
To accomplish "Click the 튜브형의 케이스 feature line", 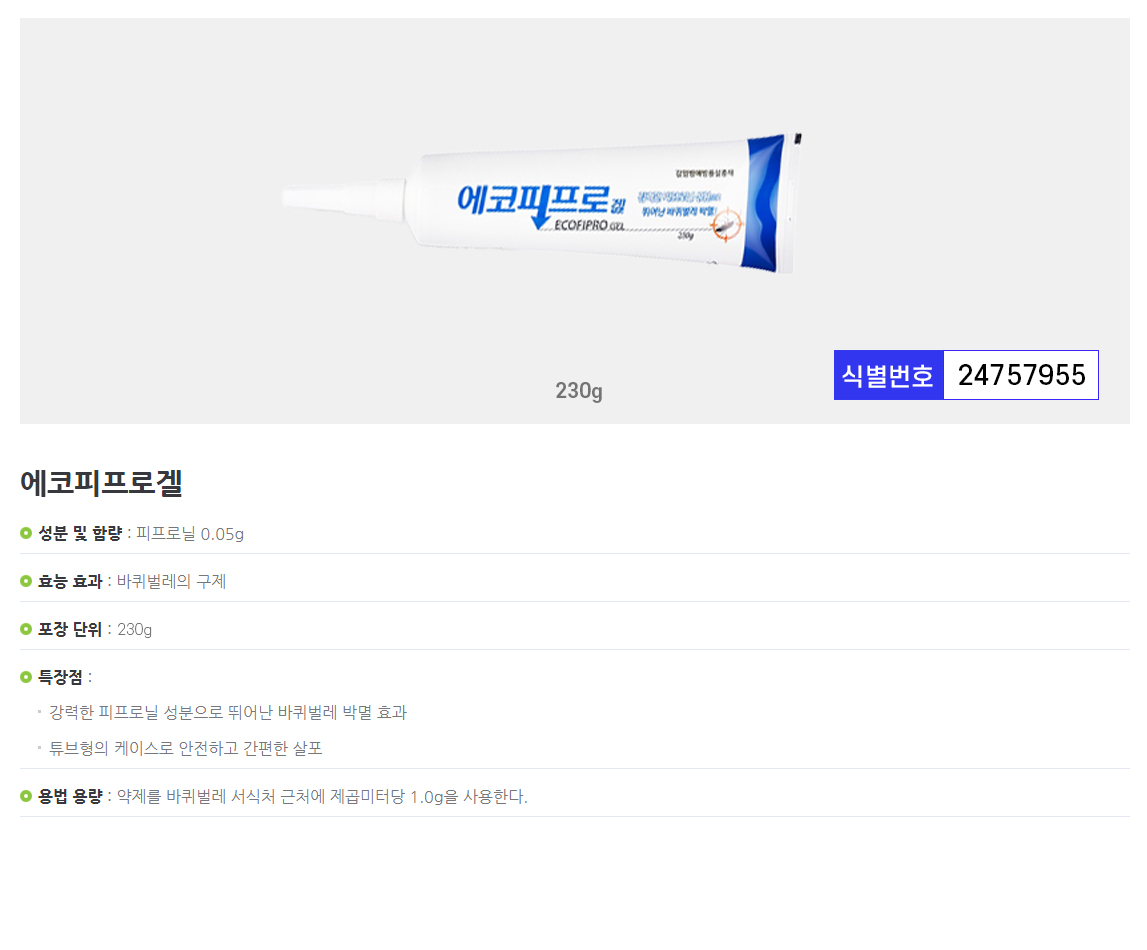I will click(x=186, y=748).
